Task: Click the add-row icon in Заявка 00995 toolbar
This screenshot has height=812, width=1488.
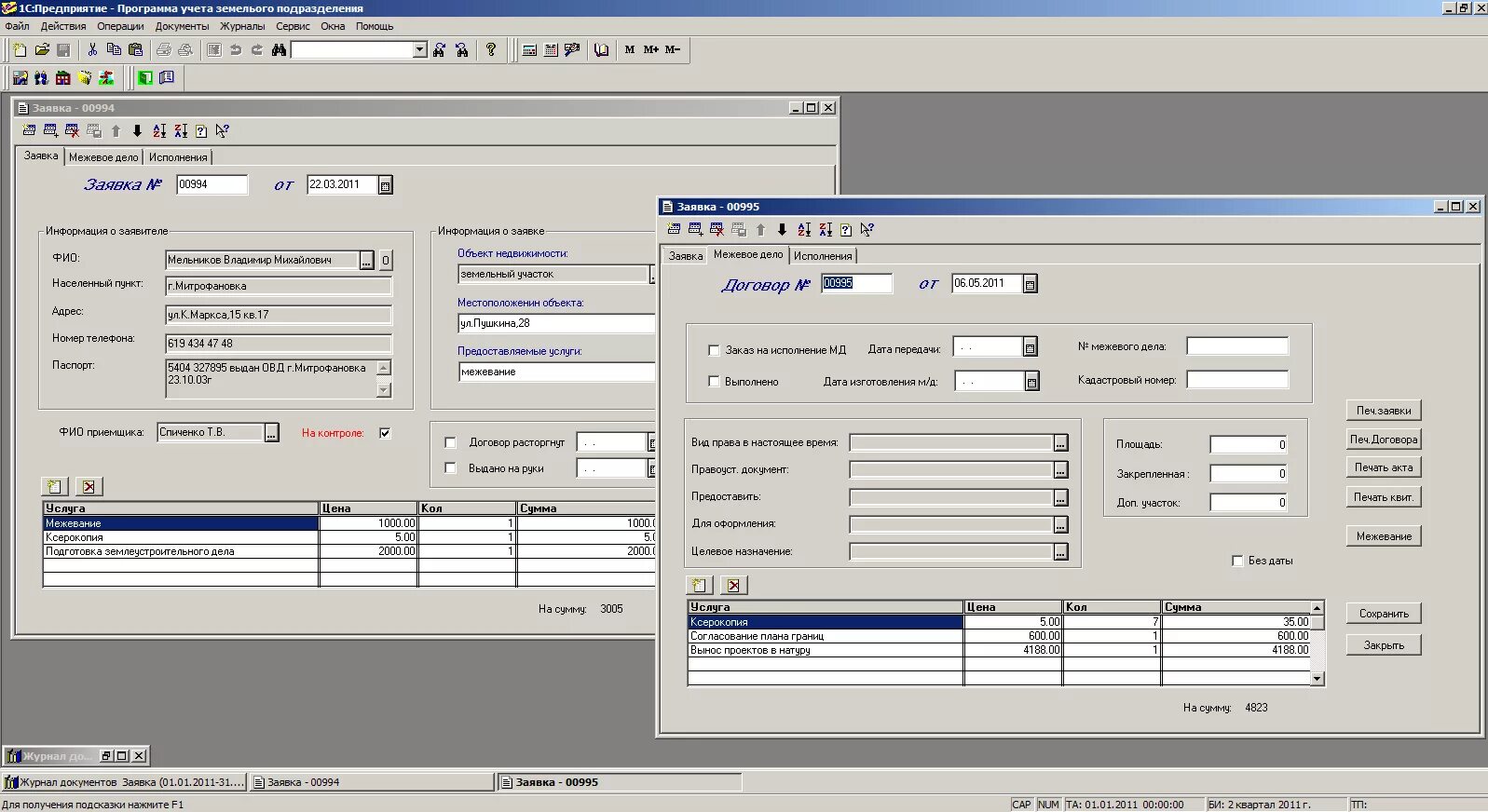Action: [x=695, y=230]
